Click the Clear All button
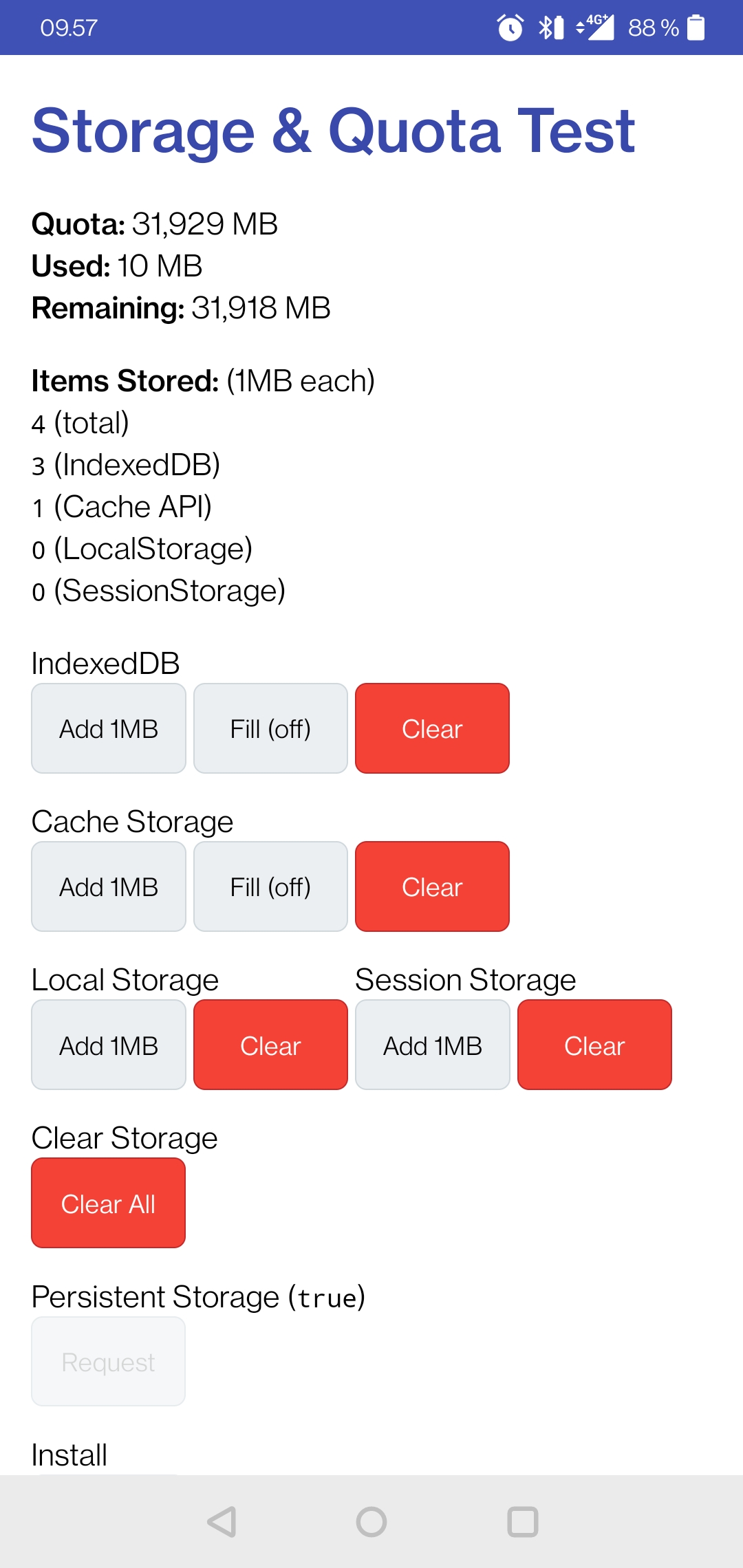The image size is (743, 1568). [109, 1203]
